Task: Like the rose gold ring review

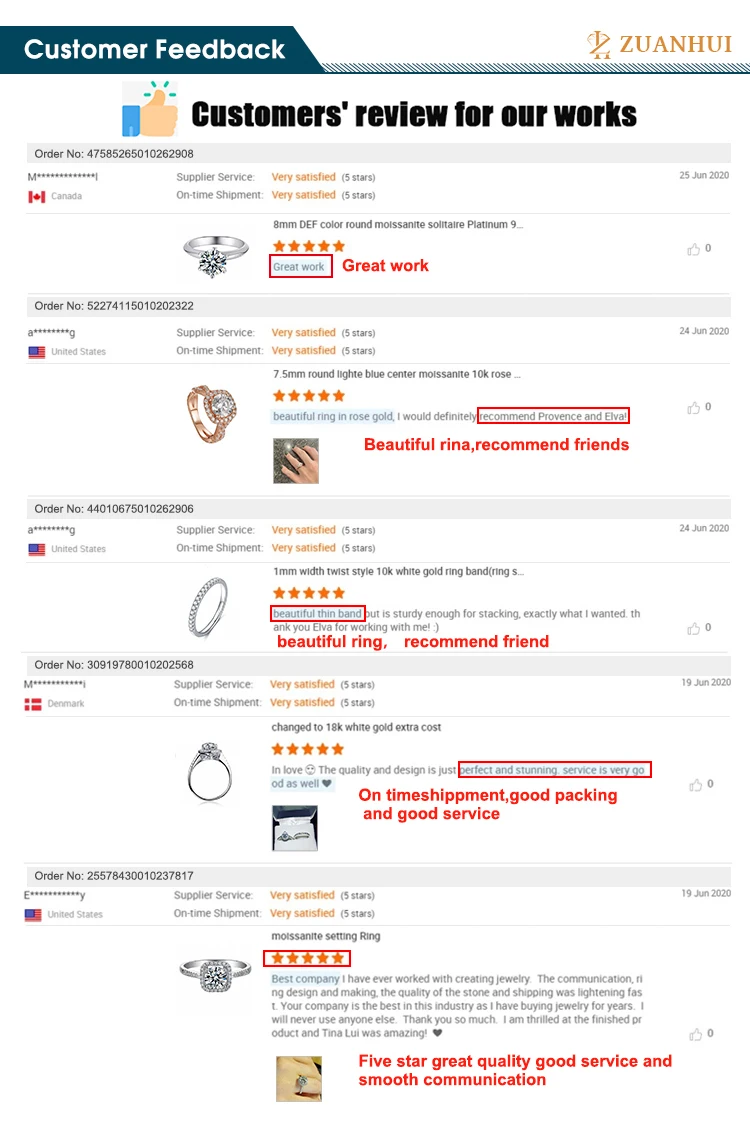Action: [693, 408]
